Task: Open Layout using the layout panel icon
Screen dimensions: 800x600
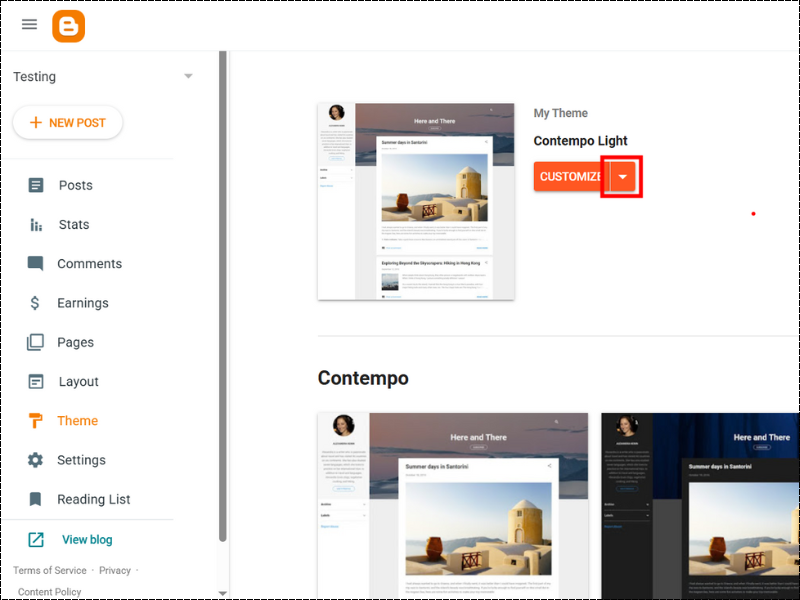Action: (x=38, y=381)
